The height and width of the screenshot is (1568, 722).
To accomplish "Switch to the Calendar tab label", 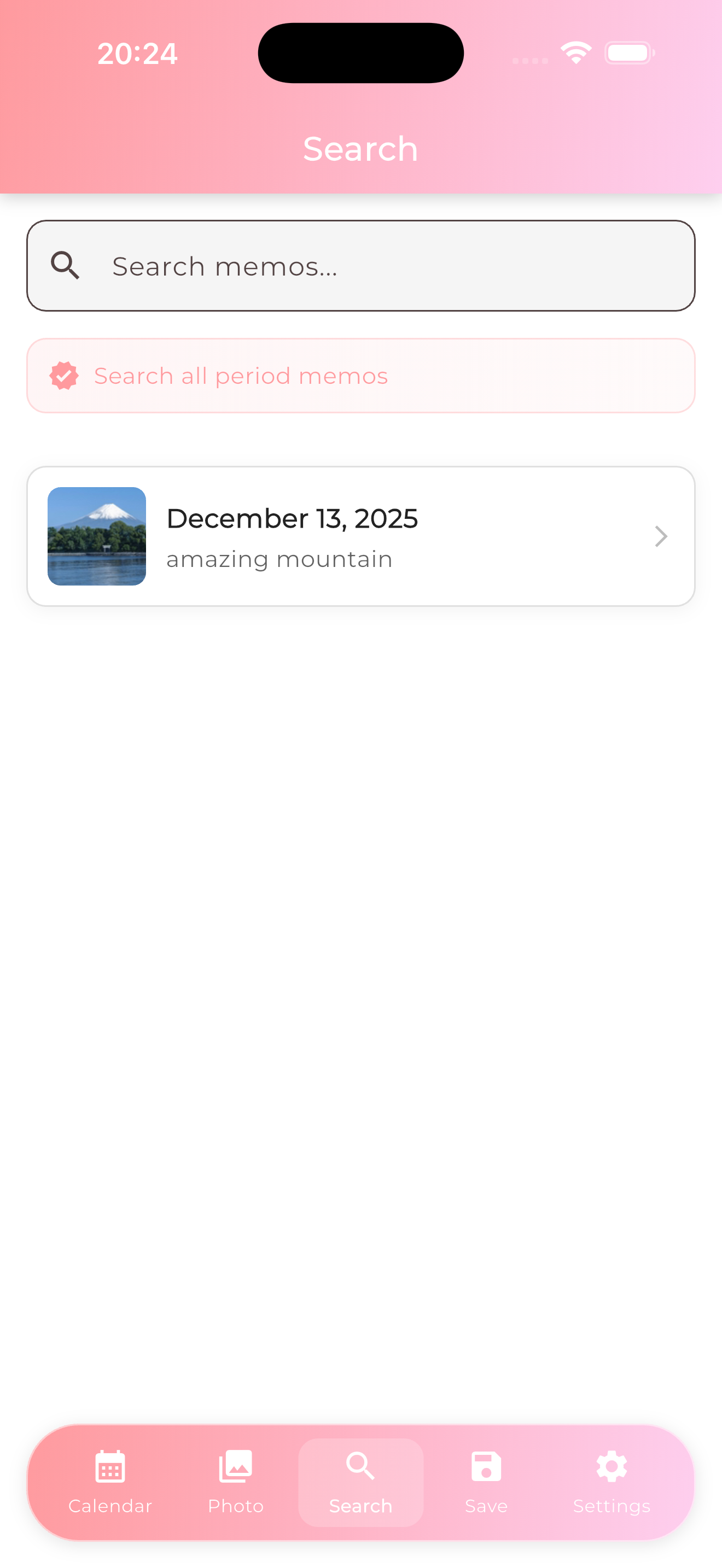I will click(110, 1506).
